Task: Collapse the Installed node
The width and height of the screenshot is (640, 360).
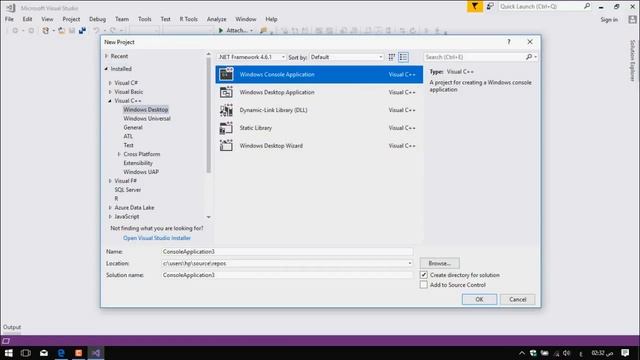Action: coord(107,69)
